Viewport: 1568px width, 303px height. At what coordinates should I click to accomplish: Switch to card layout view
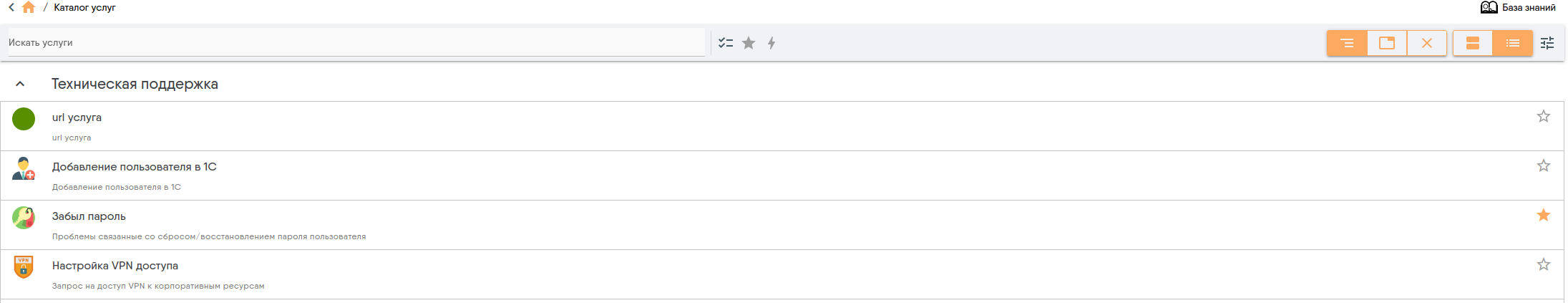[x=1473, y=43]
